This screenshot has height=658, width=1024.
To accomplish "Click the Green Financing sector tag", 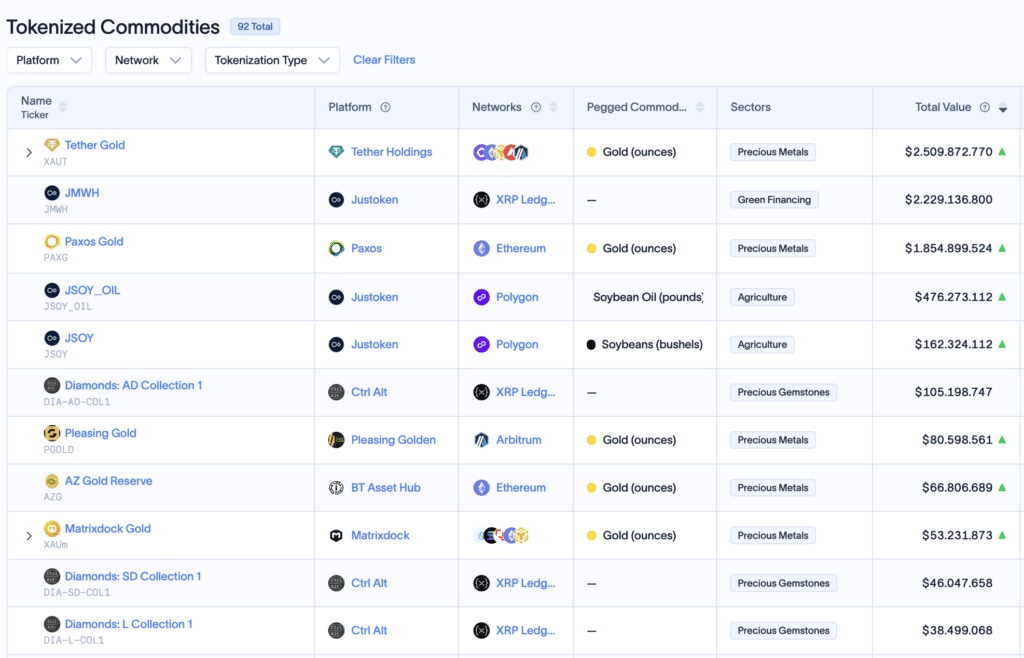I will 774,200.
